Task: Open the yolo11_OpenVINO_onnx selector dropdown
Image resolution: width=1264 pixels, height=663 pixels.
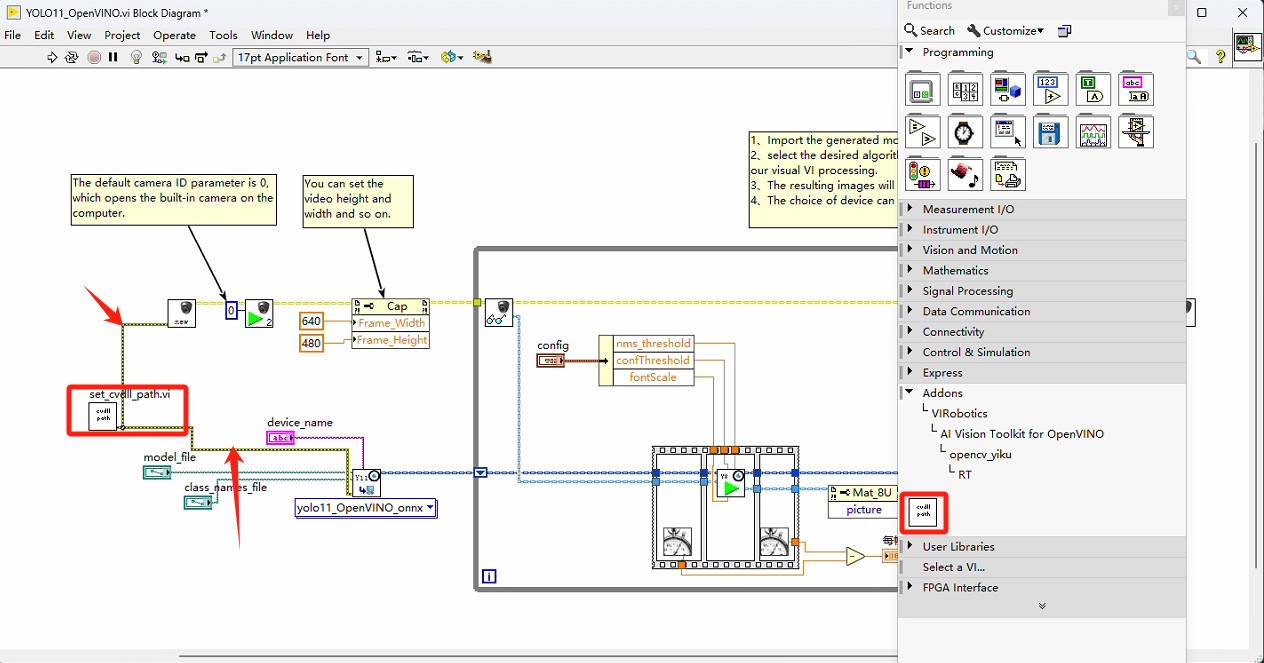Action: [366, 508]
